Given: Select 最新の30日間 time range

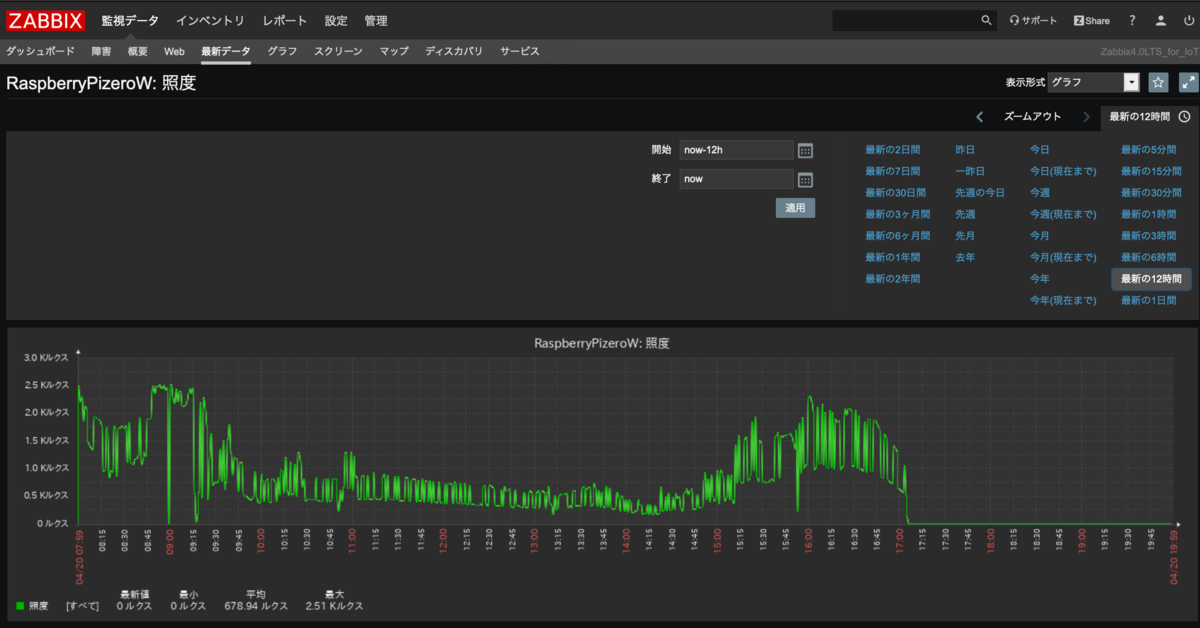Looking at the screenshot, I should click(895, 193).
